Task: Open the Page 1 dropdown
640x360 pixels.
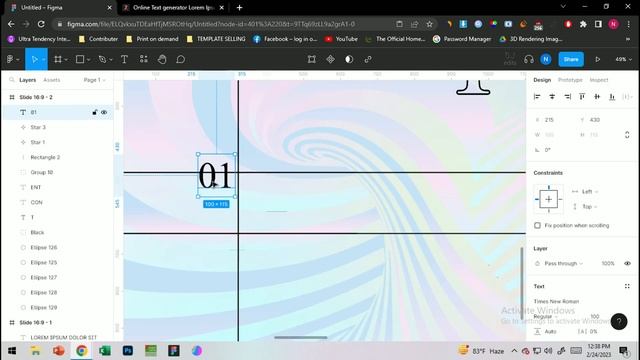Action: click(x=94, y=80)
